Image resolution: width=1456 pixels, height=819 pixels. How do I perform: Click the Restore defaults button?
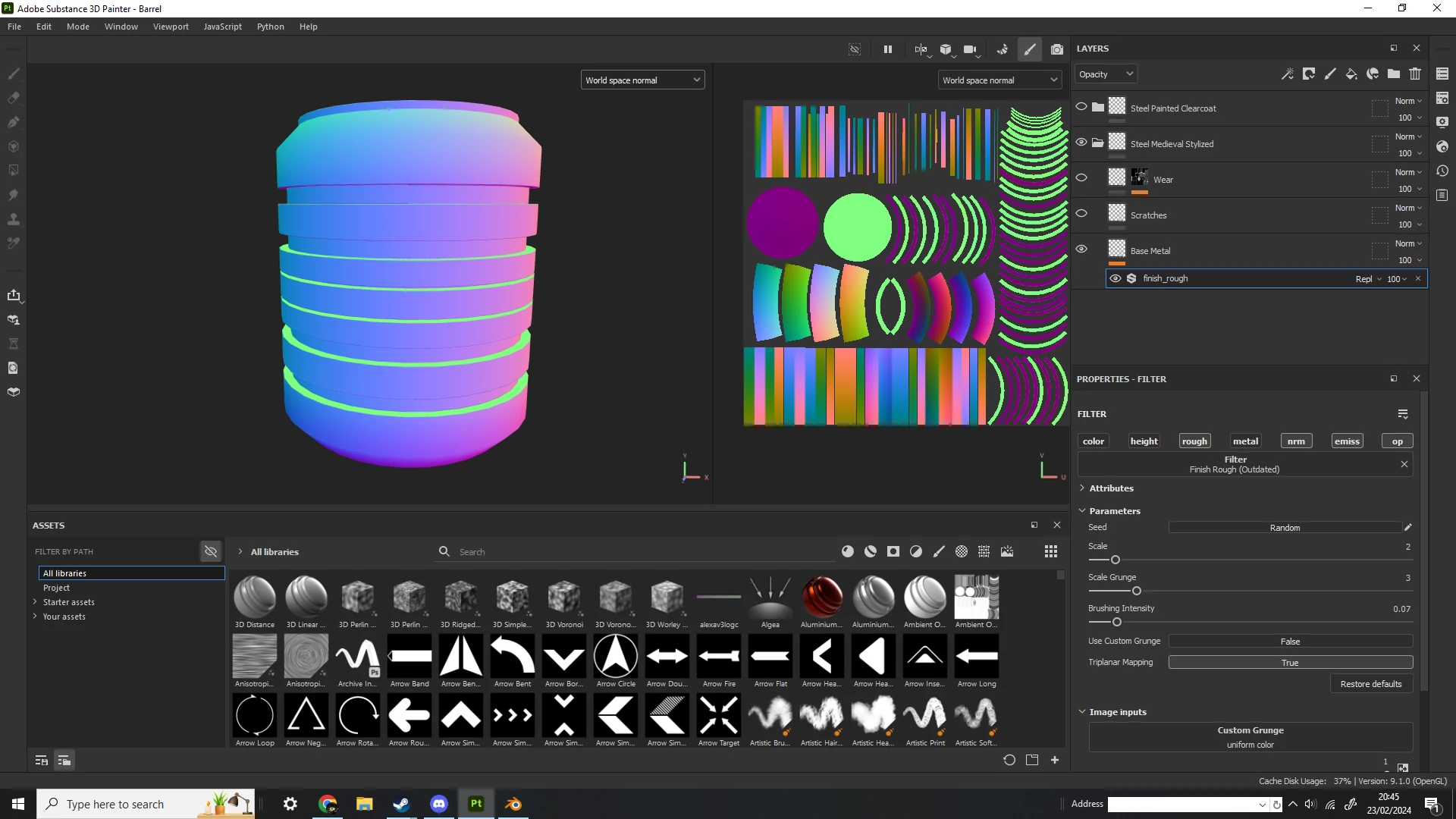[1370, 684]
